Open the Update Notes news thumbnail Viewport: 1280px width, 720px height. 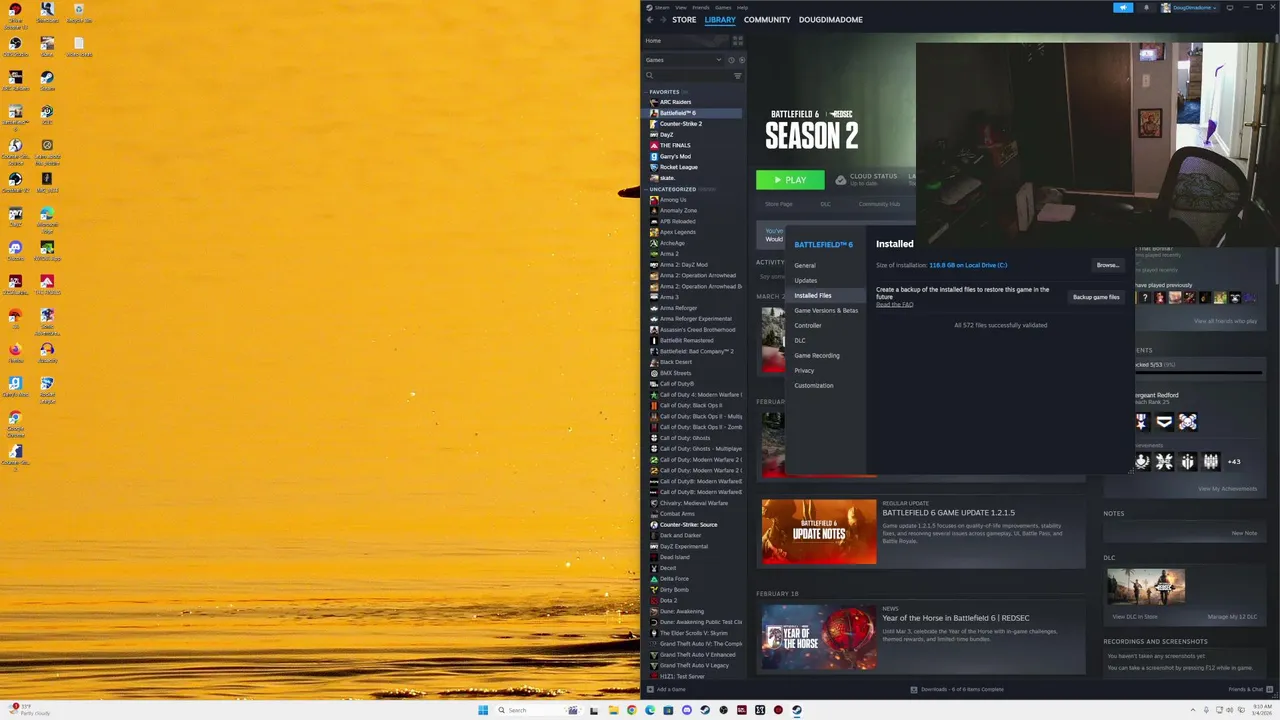819,532
